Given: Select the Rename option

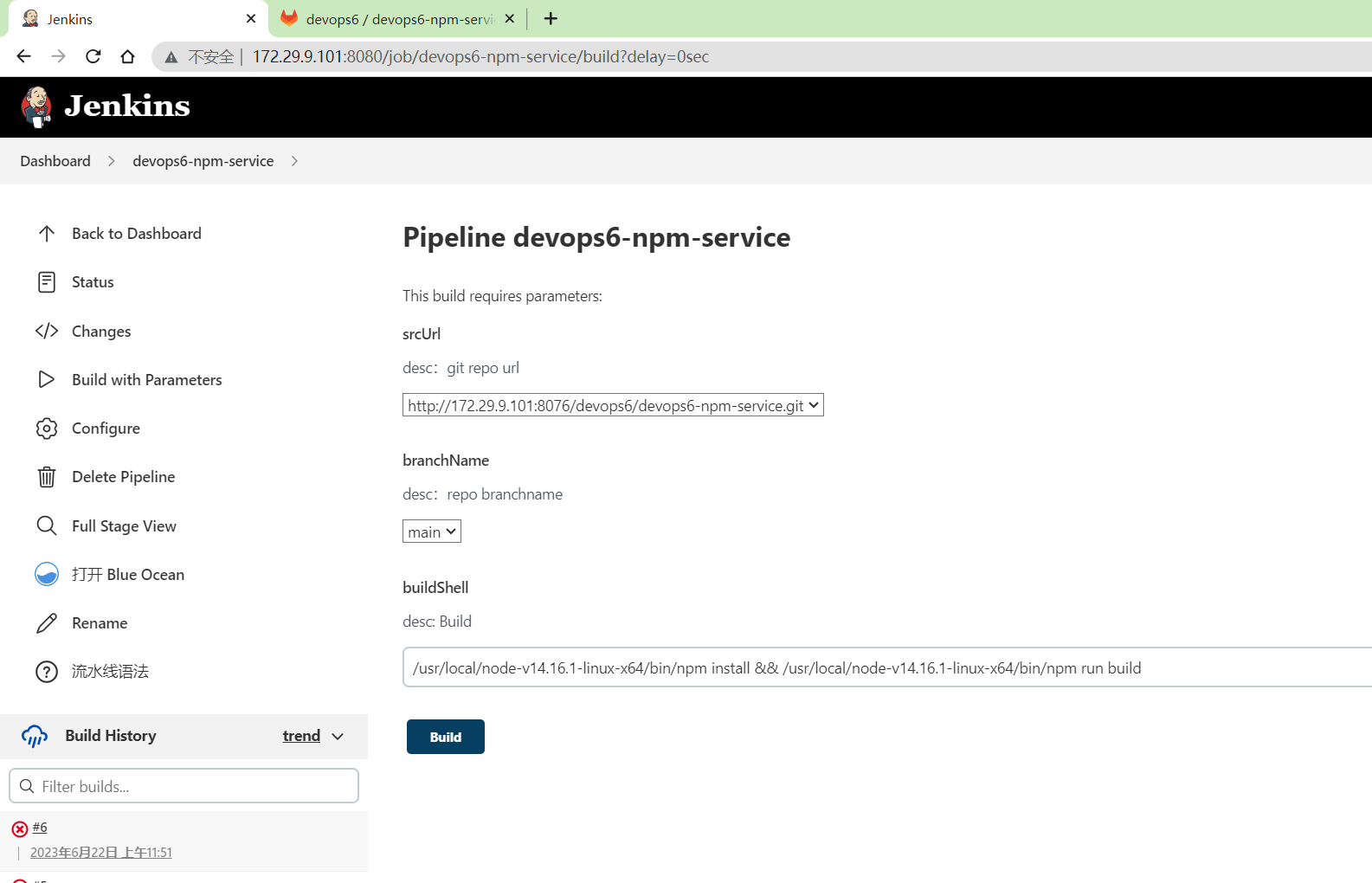Looking at the screenshot, I should coord(100,623).
